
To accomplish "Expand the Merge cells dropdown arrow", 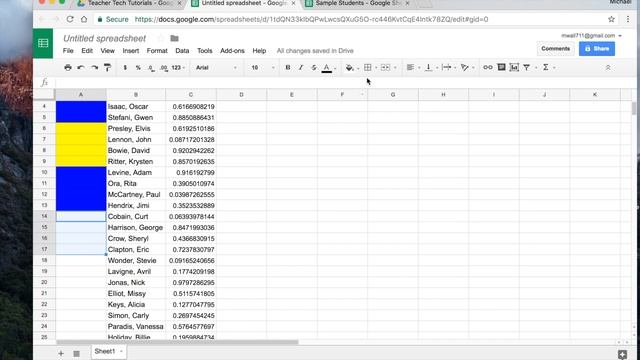I will 395,68.
